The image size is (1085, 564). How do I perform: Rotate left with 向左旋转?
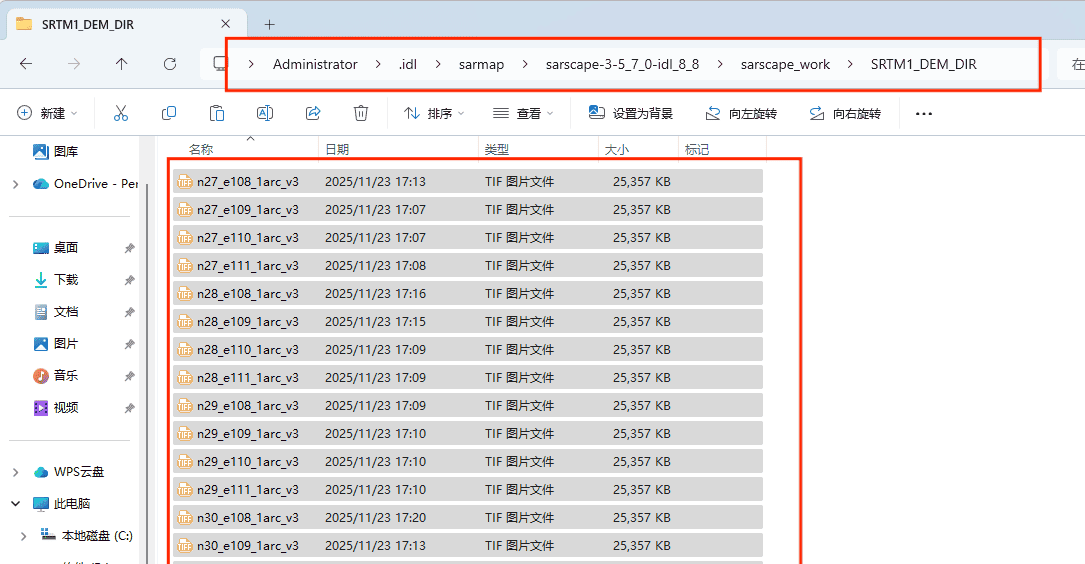pos(741,113)
